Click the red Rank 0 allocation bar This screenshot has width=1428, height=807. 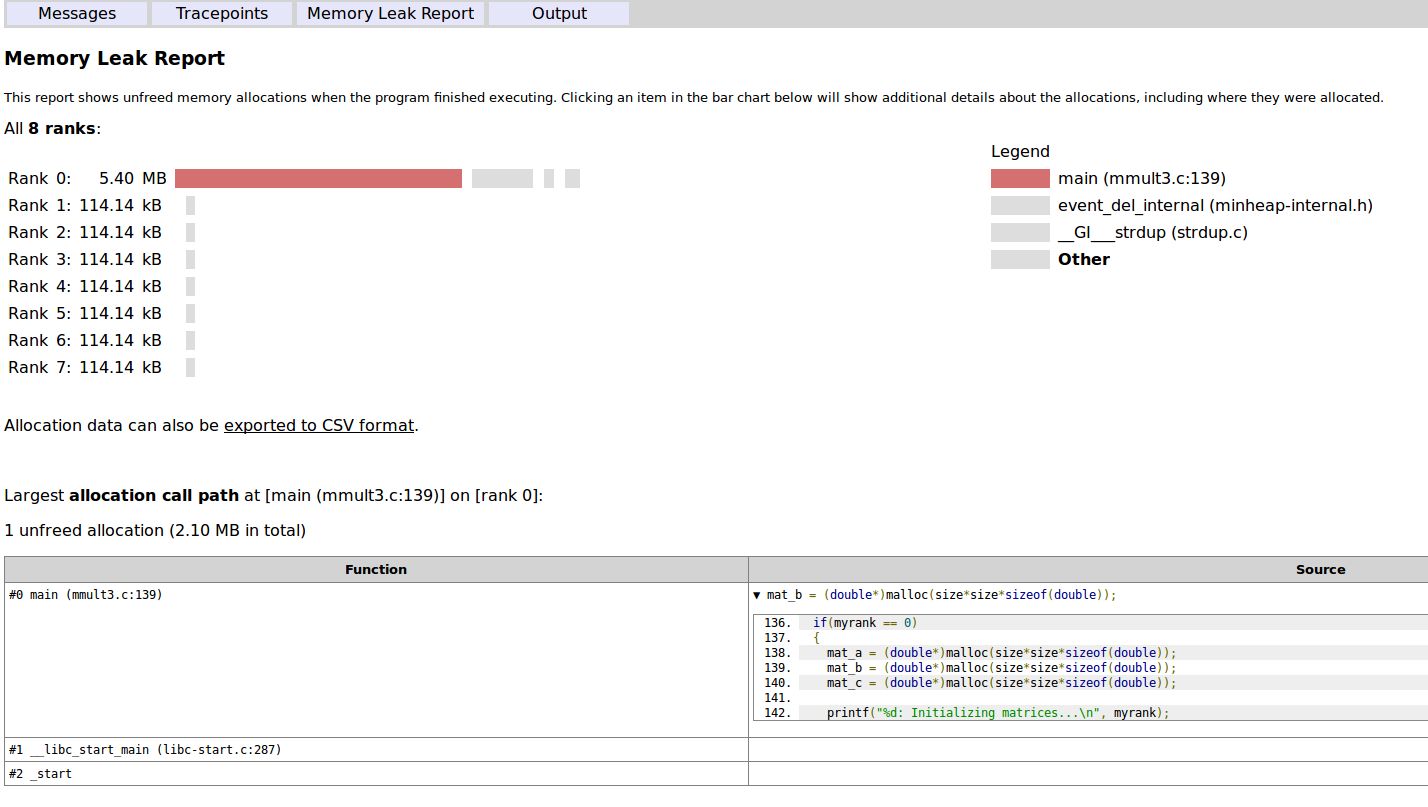317,178
